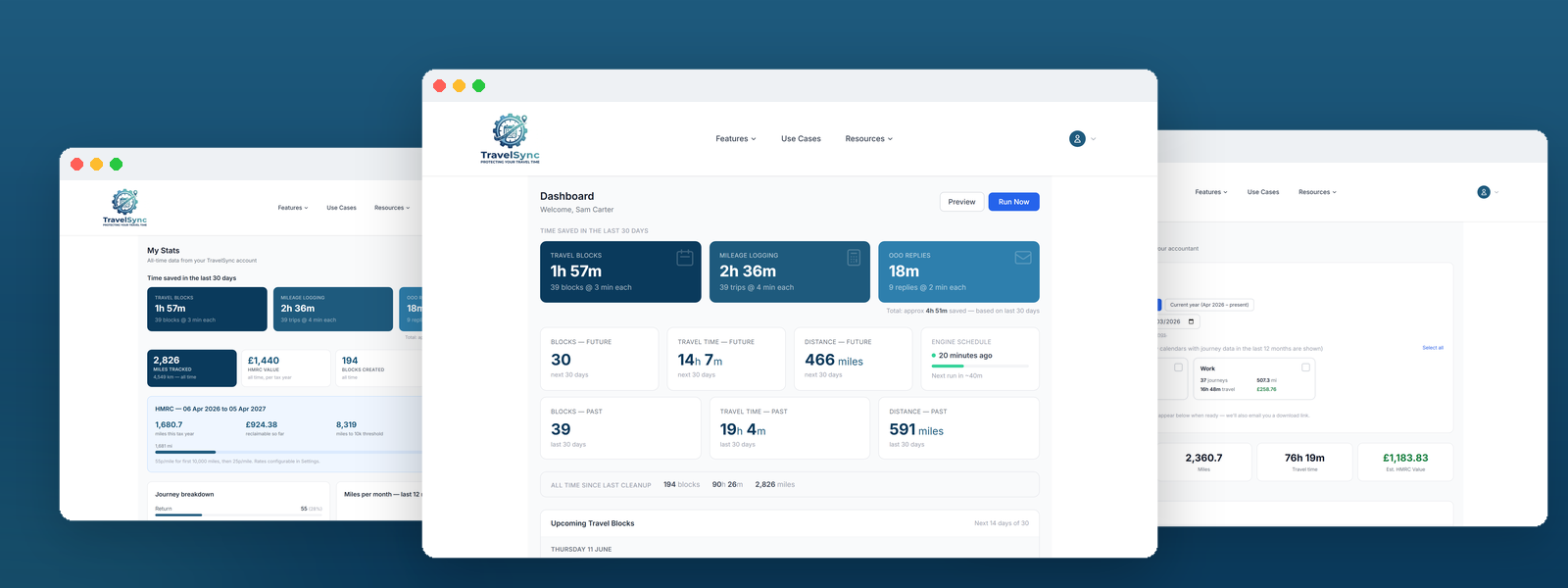Image resolution: width=1568 pixels, height=588 pixels.
Task: Open Use Cases in left window nav
Action: click(x=341, y=208)
